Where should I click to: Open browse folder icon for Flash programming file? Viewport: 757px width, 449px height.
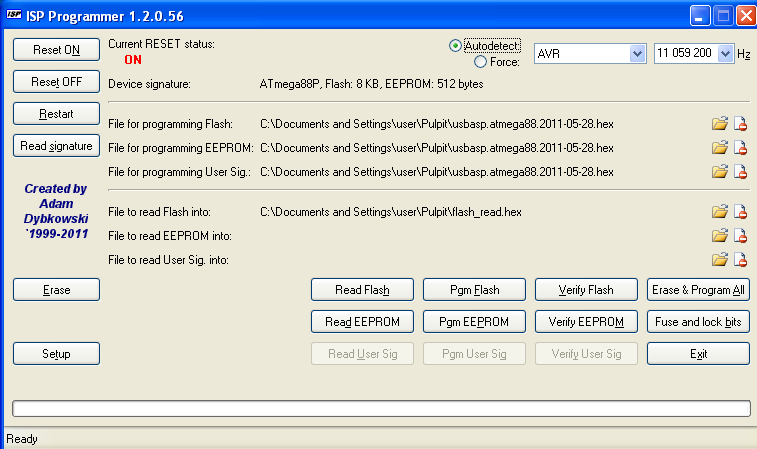click(x=719, y=124)
